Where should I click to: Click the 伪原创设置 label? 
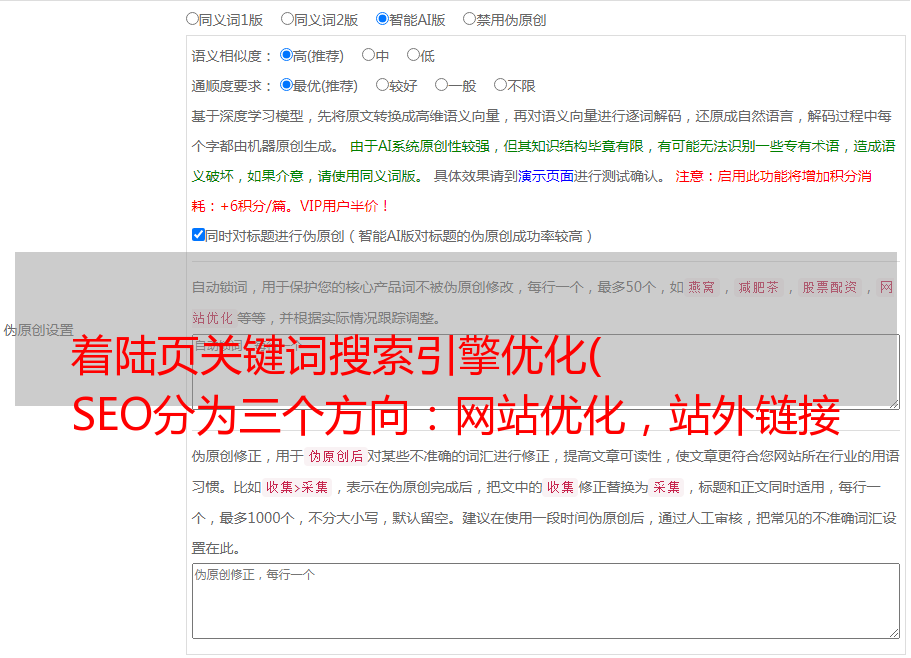coord(38,330)
